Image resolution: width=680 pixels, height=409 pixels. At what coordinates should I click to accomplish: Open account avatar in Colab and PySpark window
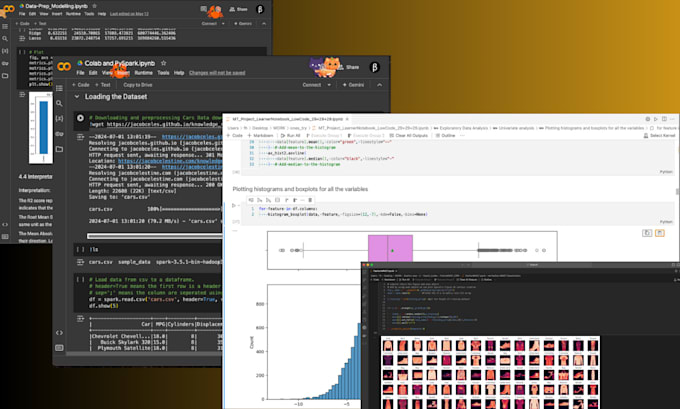(375, 67)
